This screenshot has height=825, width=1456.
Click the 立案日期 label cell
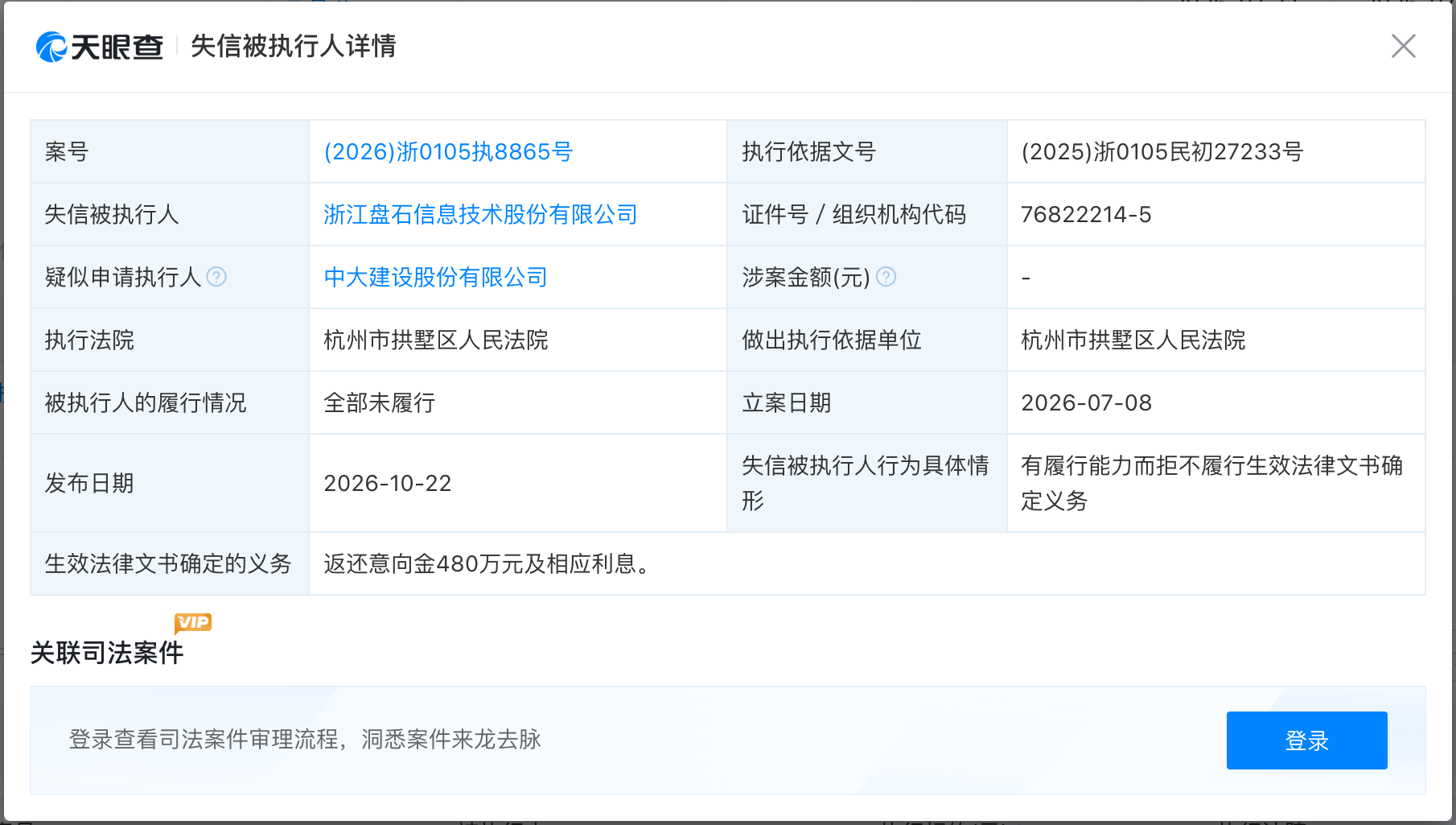(x=867, y=403)
